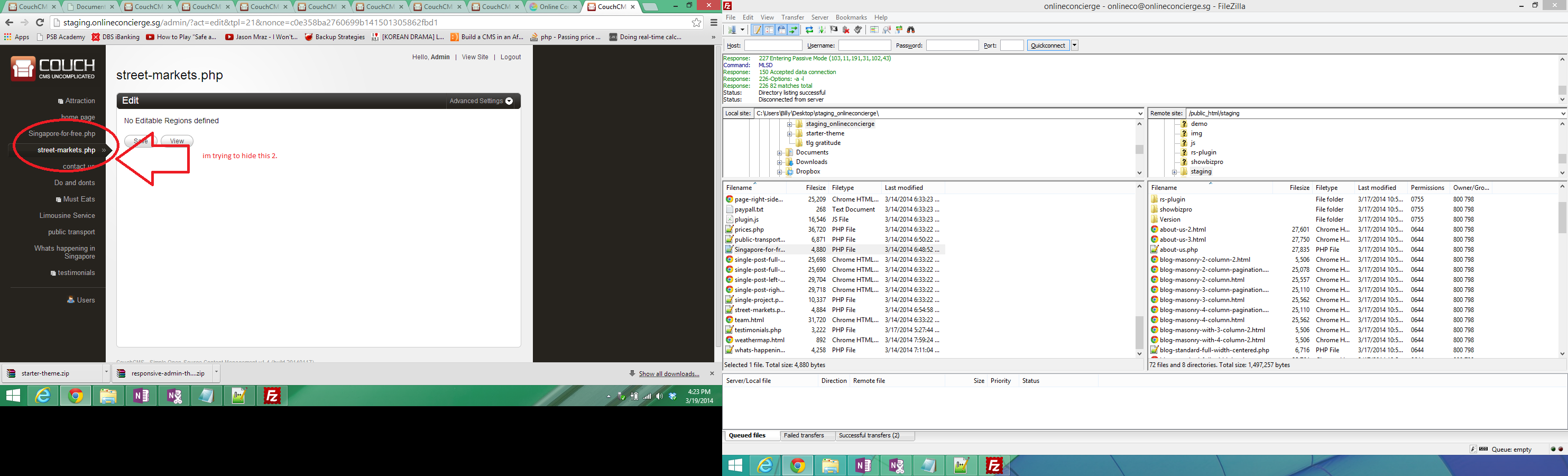The width and height of the screenshot is (1568, 476).
Task: Open the starter-theme.zip download options arrow
Action: coord(105,373)
